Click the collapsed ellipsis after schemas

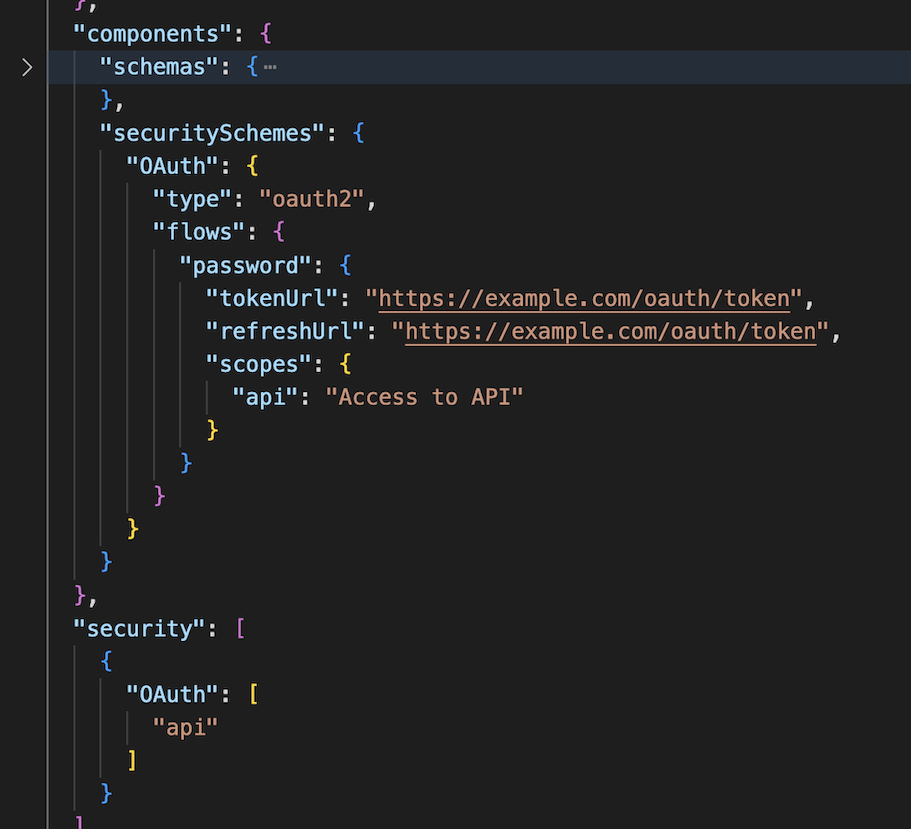(x=270, y=67)
